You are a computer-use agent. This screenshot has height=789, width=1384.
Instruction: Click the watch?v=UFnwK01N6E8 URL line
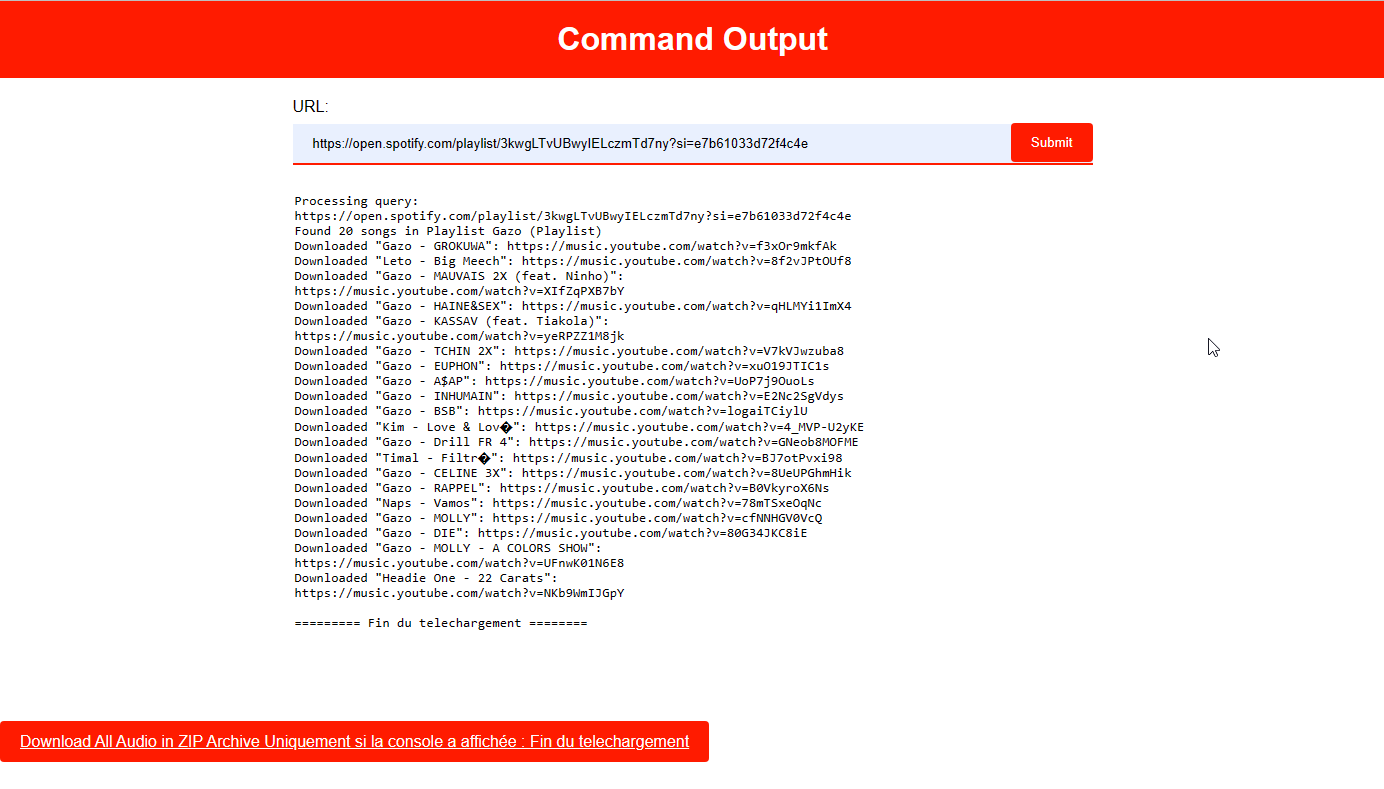coord(459,563)
